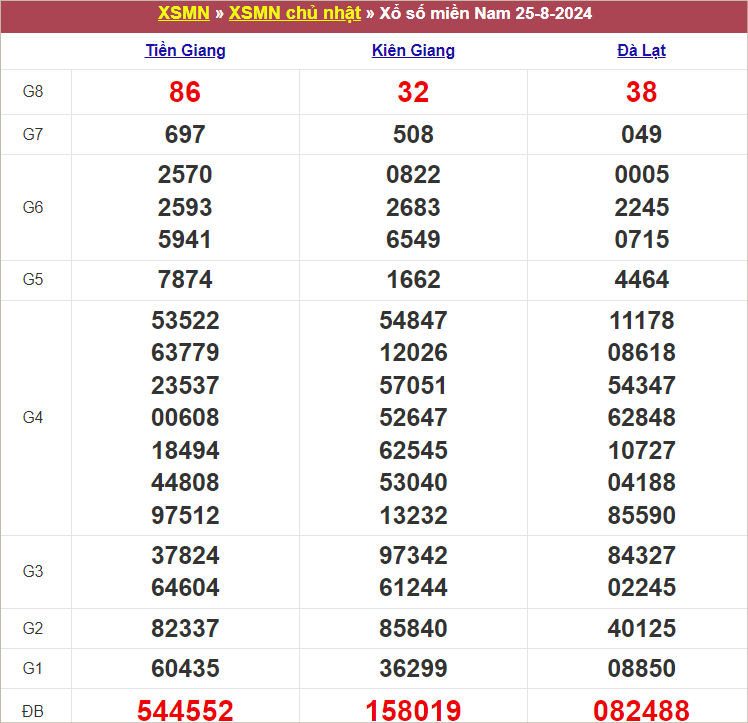The height and width of the screenshot is (723, 748).
Task: Click the special prize number 158019
Action: coord(413,711)
